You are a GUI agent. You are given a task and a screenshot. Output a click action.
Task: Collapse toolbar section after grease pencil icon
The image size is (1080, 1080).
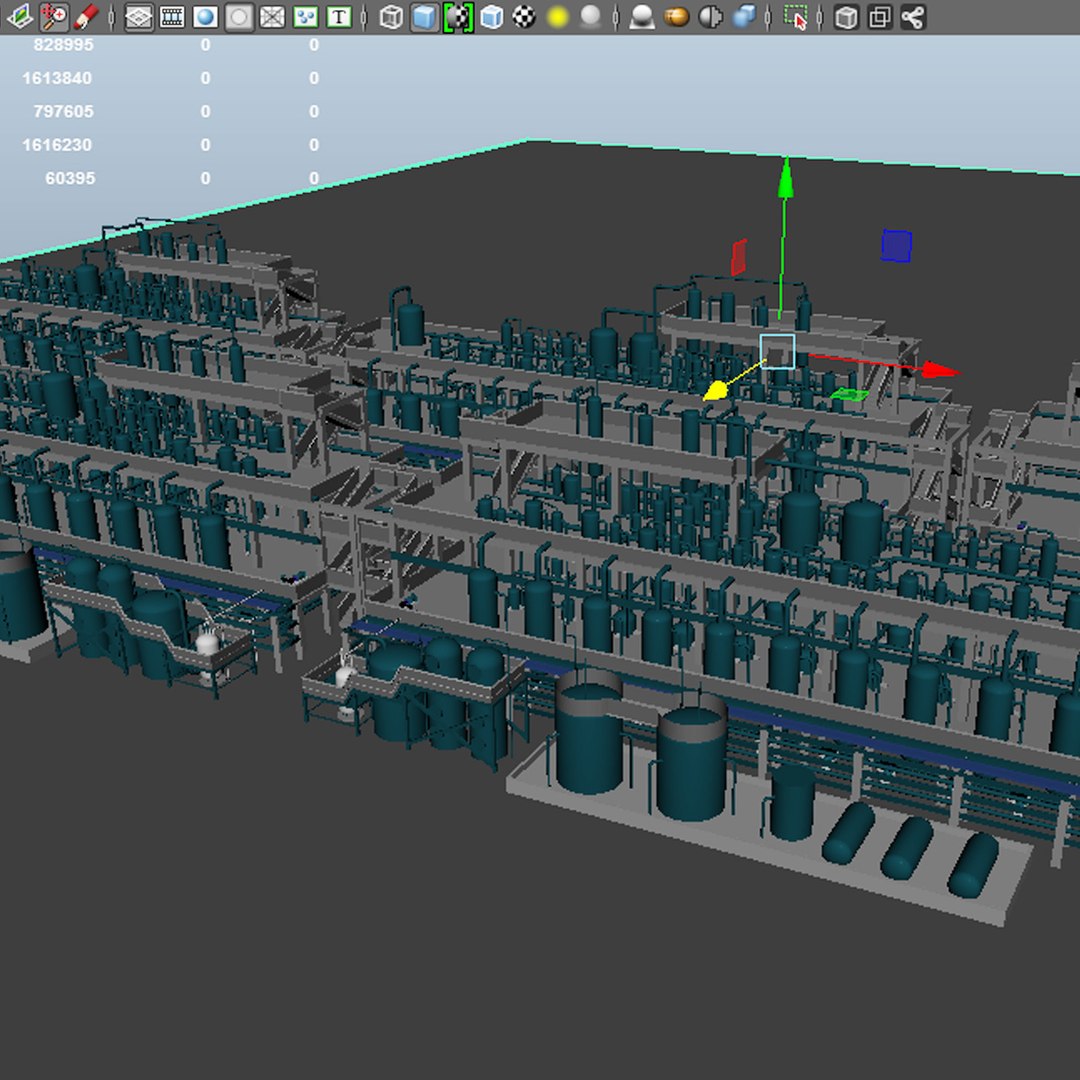pos(112,17)
